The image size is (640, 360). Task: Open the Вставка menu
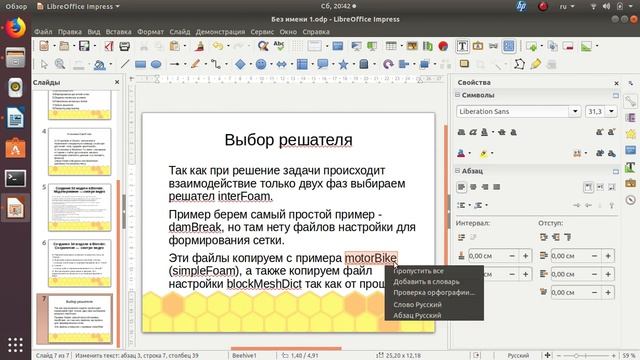(x=118, y=32)
